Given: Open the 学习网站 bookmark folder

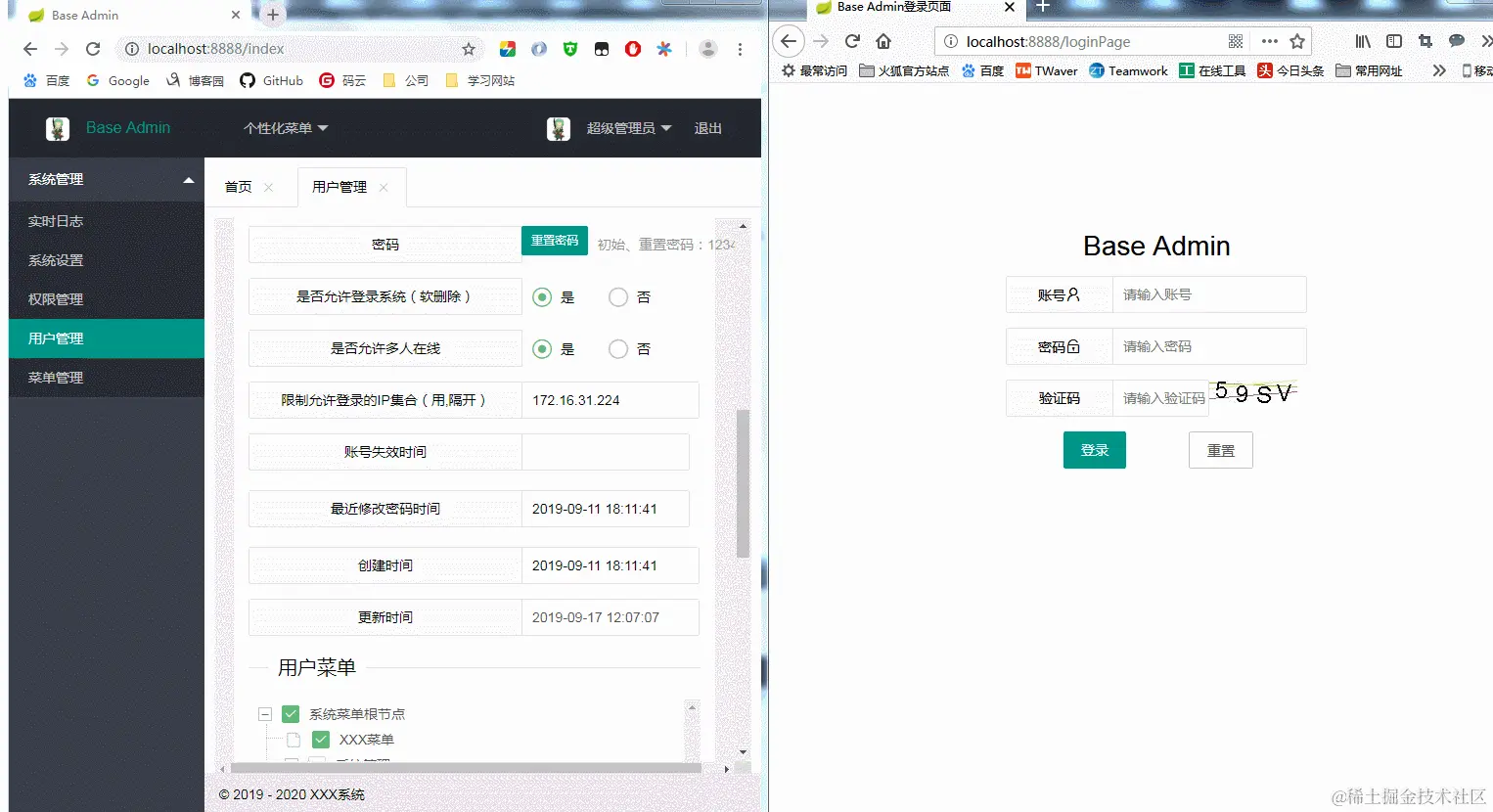Looking at the screenshot, I should tap(479, 80).
